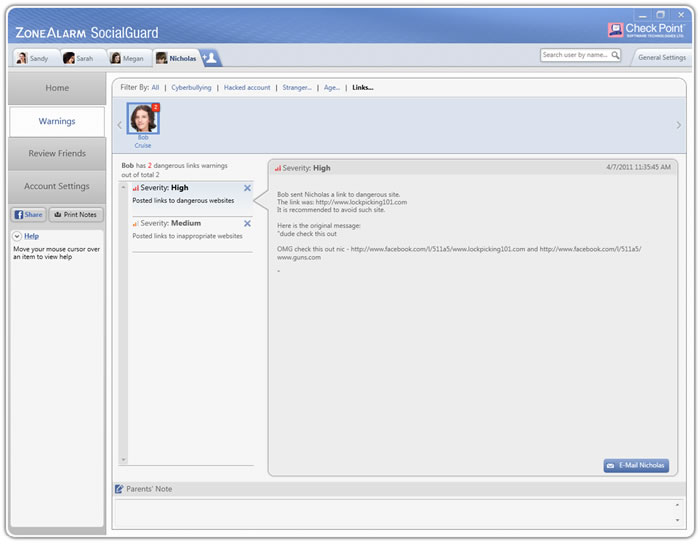This screenshot has height=545, width=700.
Task: Filter warnings by Links
Action: (x=362, y=87)
